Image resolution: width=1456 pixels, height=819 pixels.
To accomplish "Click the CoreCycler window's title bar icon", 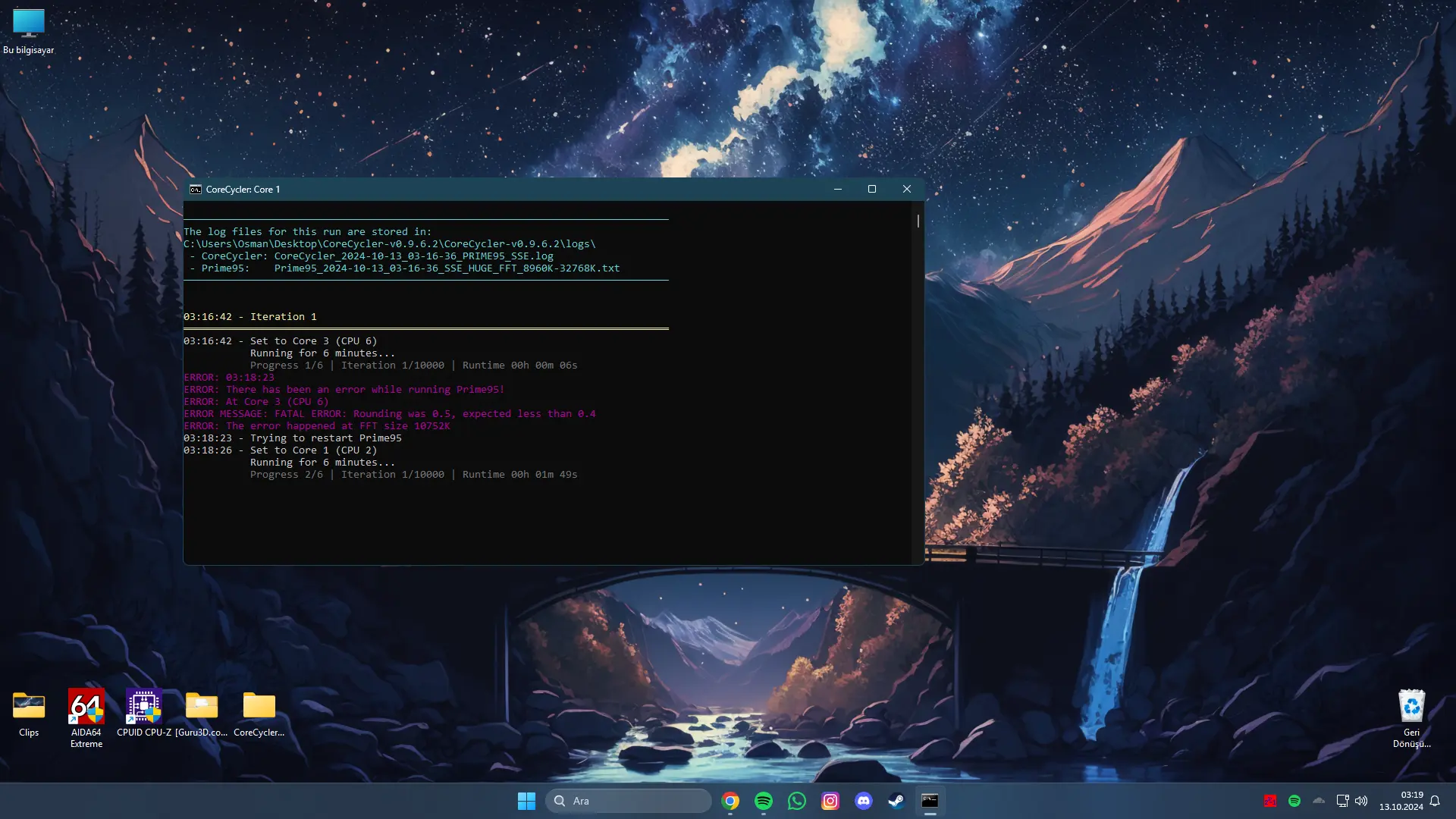I will tap(196, 190).
